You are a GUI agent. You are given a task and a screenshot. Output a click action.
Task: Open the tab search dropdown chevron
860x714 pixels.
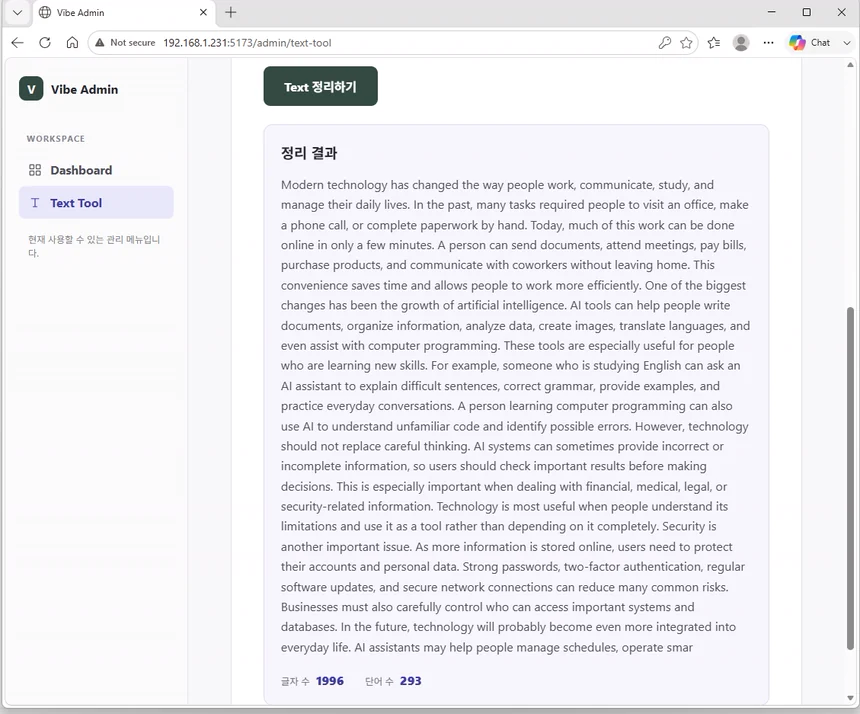pyautogui.click(x=18, y=12)
